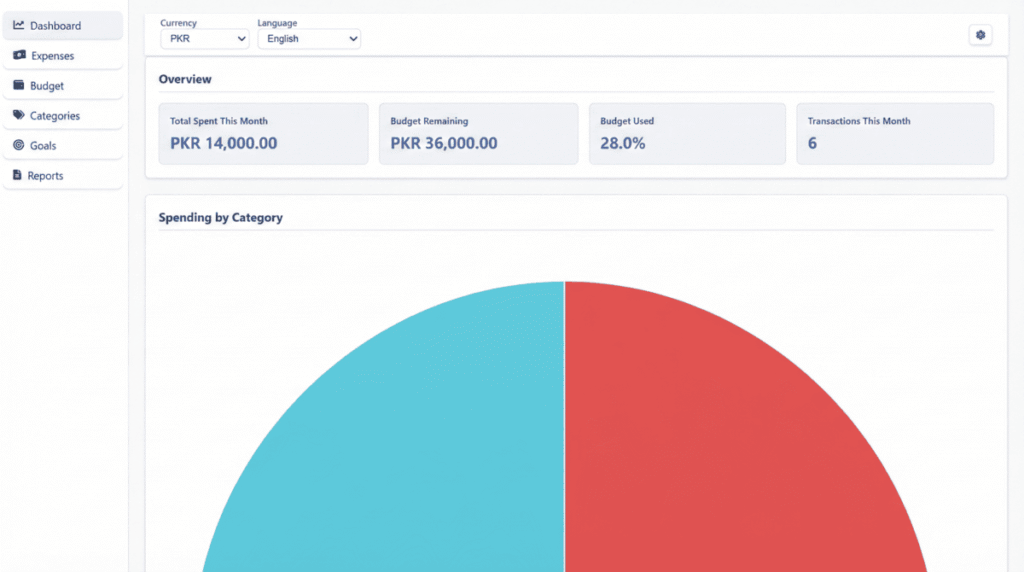This screenshot has width=1024, height=572.
Task: Click the Reports document icon
Action: [17, 175]
